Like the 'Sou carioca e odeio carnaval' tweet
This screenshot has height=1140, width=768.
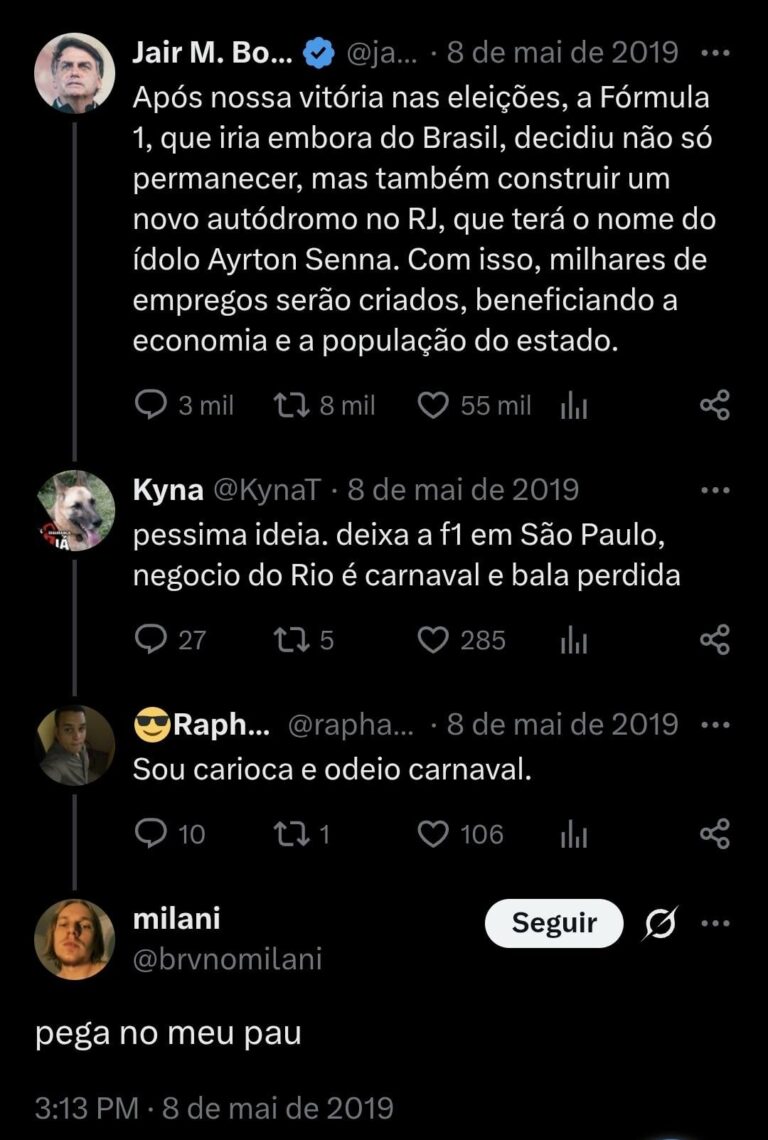point(432,833)
